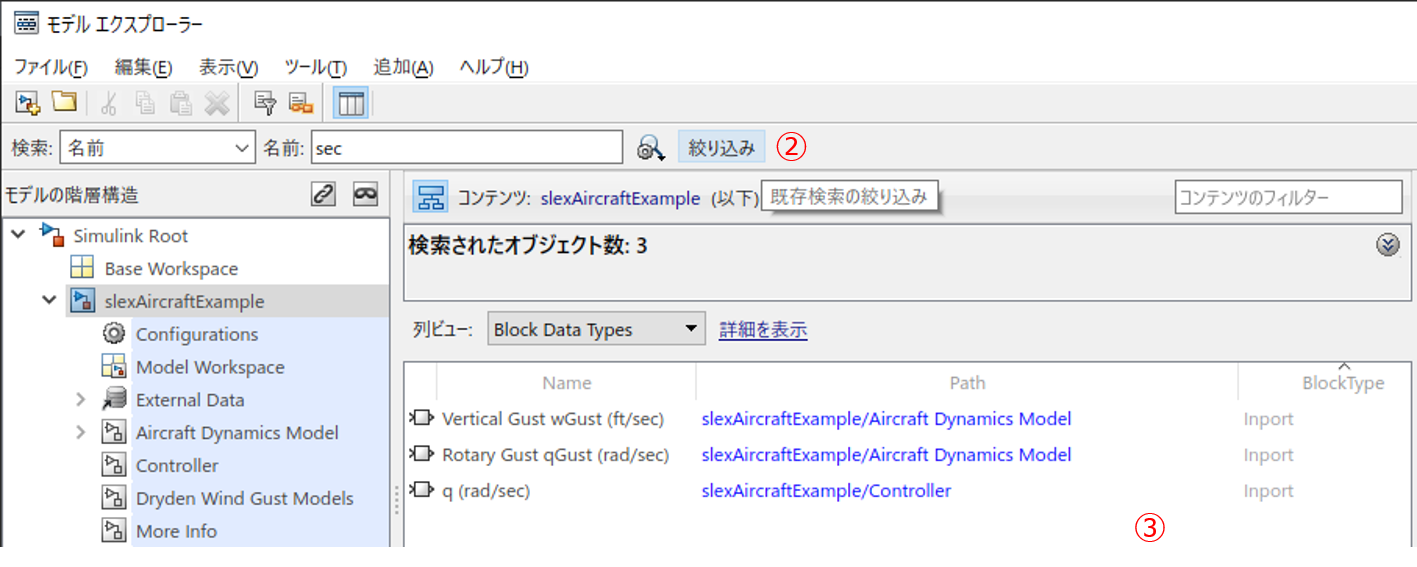Select Dryden Wind Gust Models tree item

coord(245,498)
